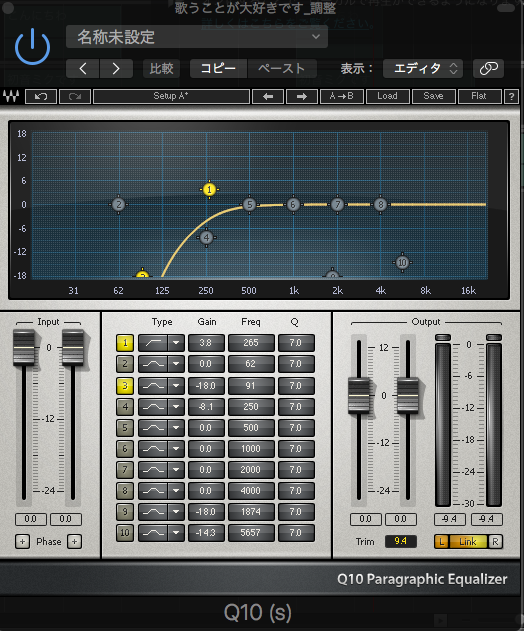The image size is (524, 631).
Task: Click band 8 bell filter shape icon
Action: click(x=153, y=491)
